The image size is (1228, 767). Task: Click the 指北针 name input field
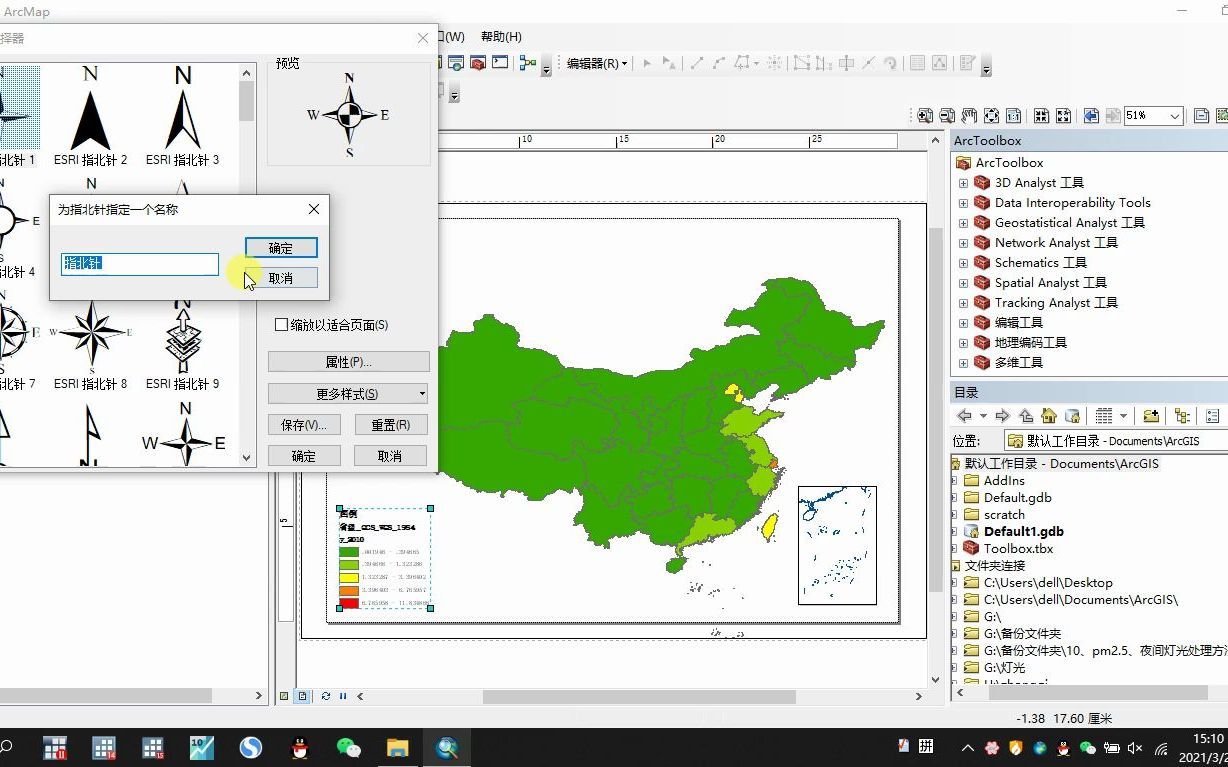click(139, 264)
